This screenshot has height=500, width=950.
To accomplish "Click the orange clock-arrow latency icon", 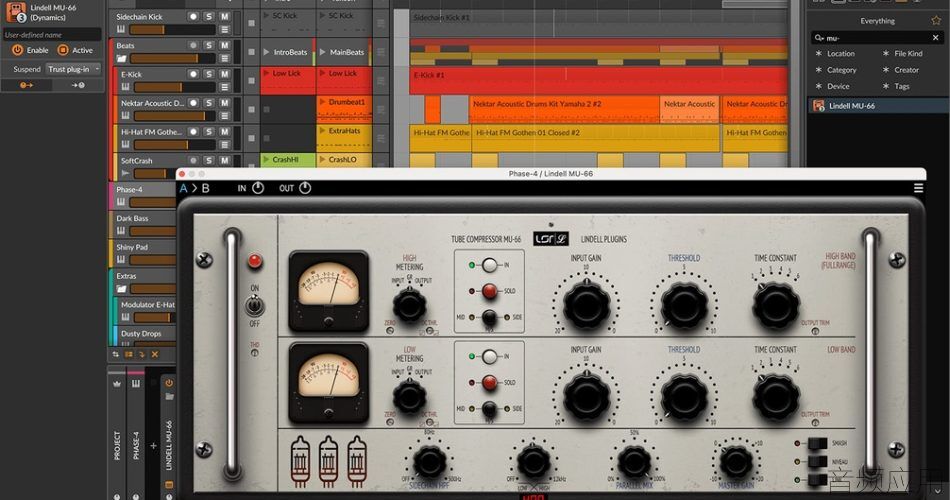I will click(26, 85).
